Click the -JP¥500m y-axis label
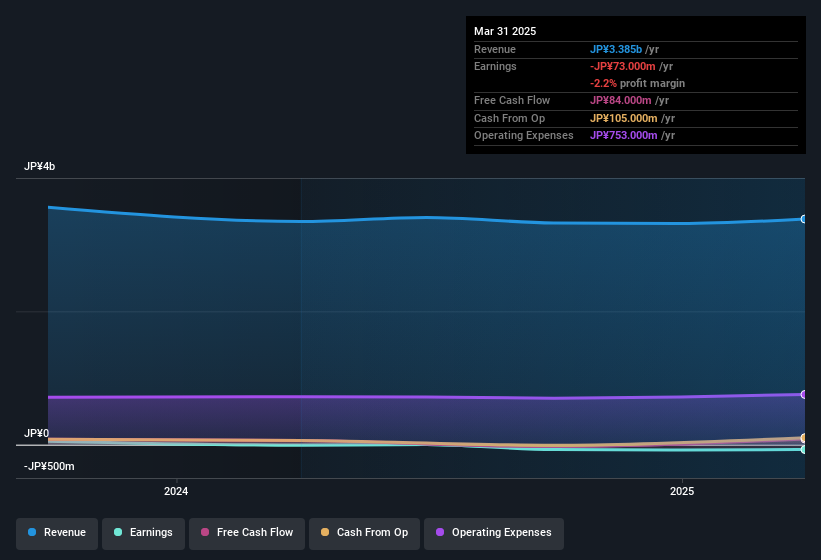 pyautogui.click(x=49, y=466)
